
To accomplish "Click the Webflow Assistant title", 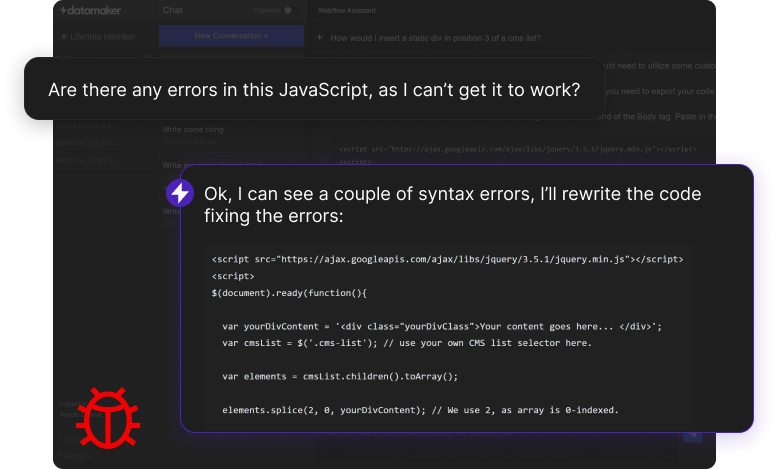I will point(347,10).
